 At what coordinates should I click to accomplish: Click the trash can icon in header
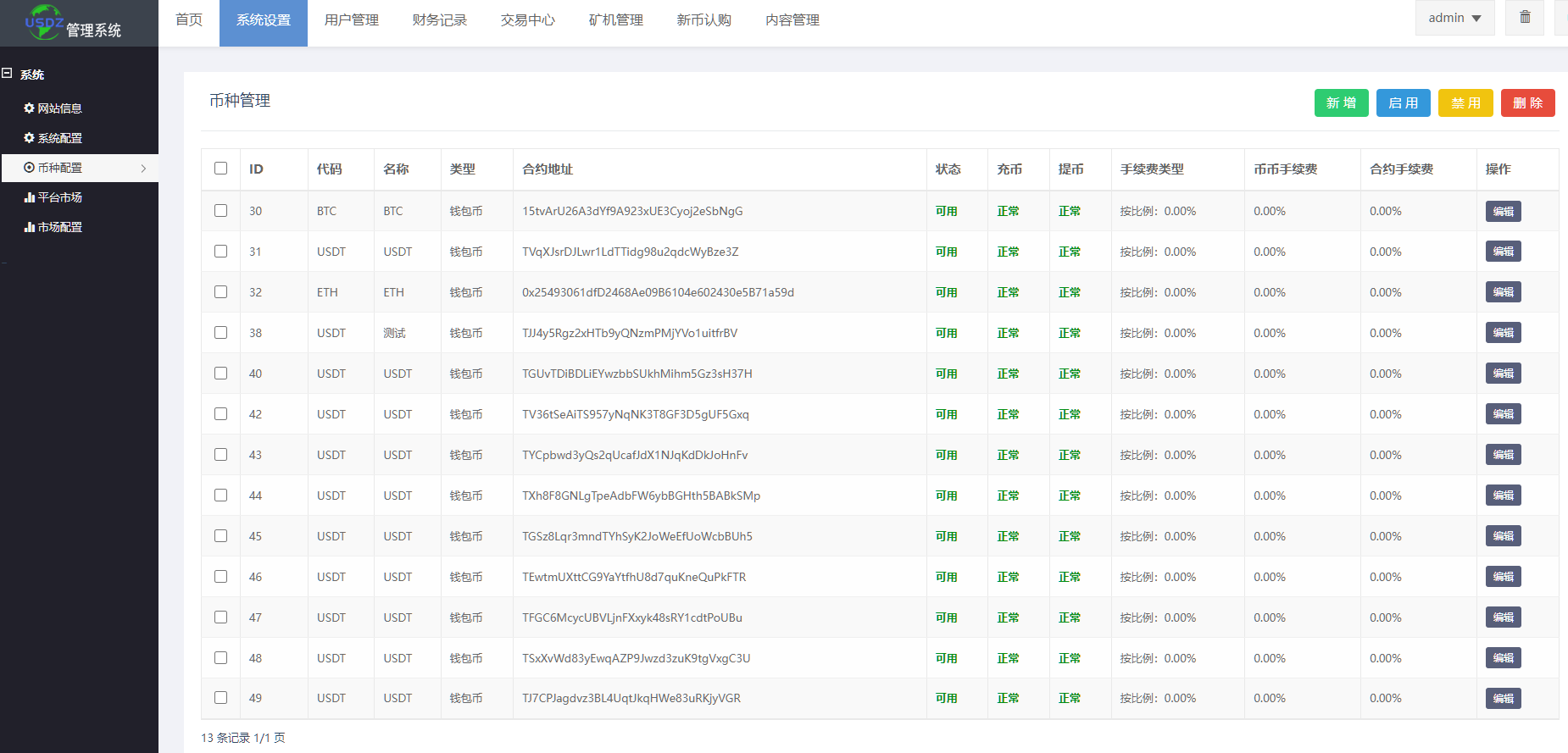coord(1525,18)
